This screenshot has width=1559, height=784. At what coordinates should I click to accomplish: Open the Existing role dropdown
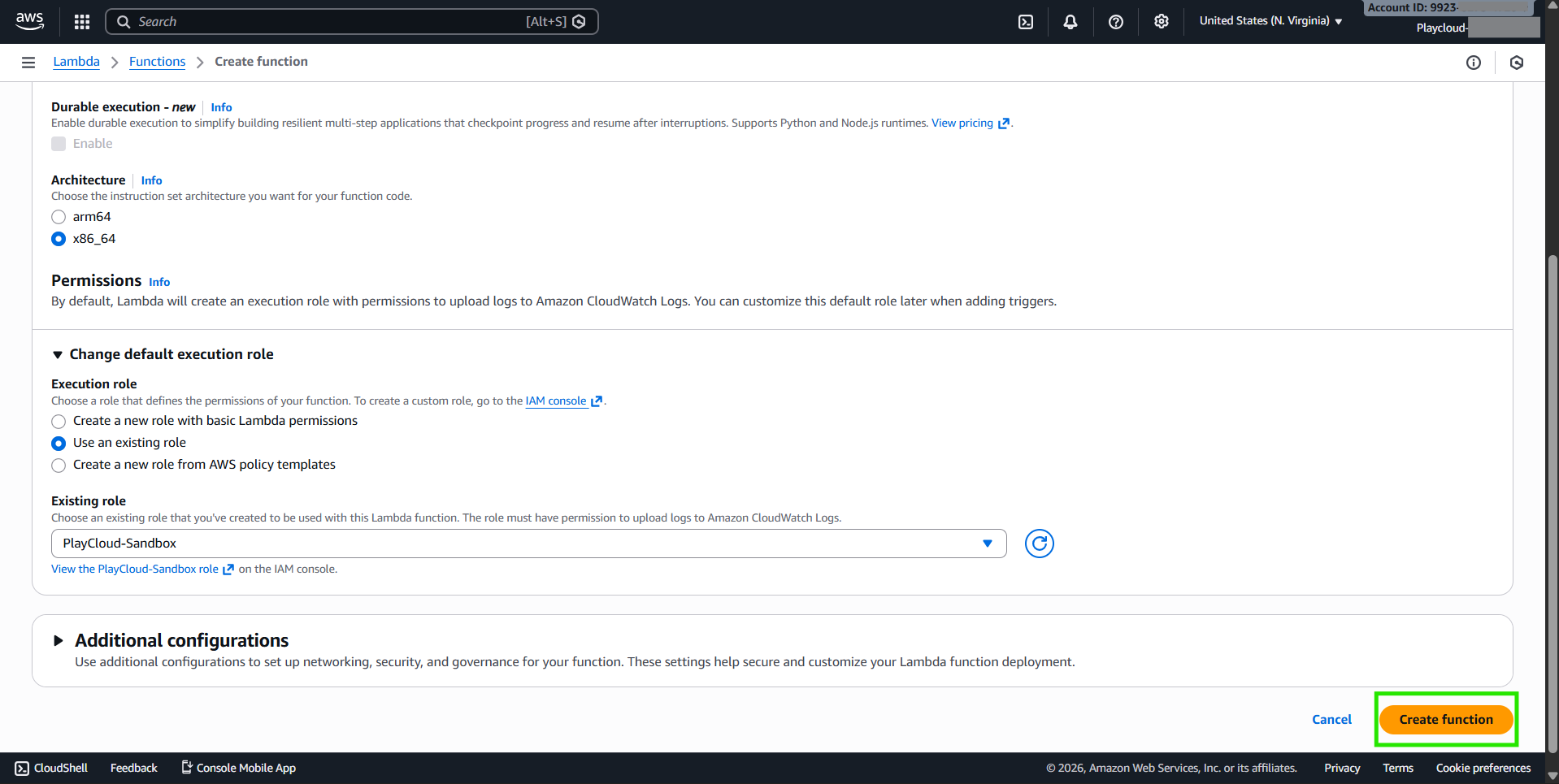528,544
